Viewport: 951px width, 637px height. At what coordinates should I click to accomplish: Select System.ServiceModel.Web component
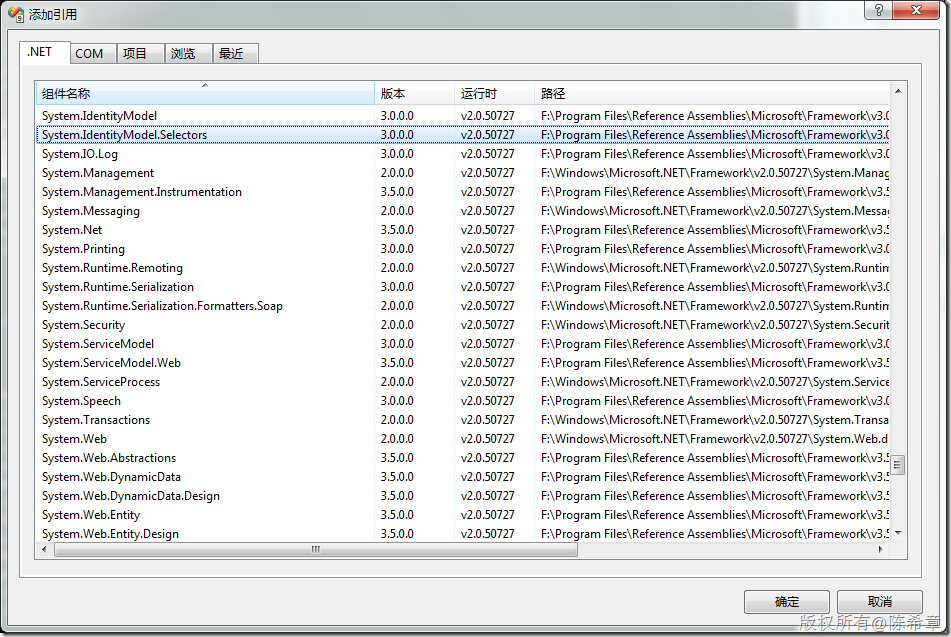tap(463, 363)
